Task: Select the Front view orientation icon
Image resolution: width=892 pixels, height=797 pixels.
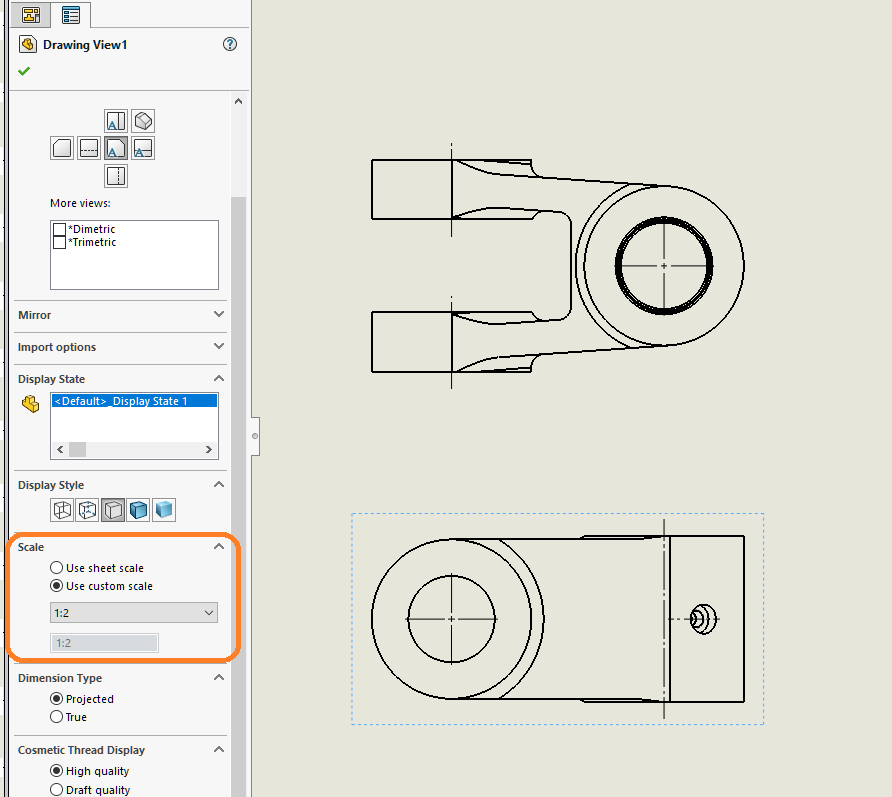Action: (116, 147)
